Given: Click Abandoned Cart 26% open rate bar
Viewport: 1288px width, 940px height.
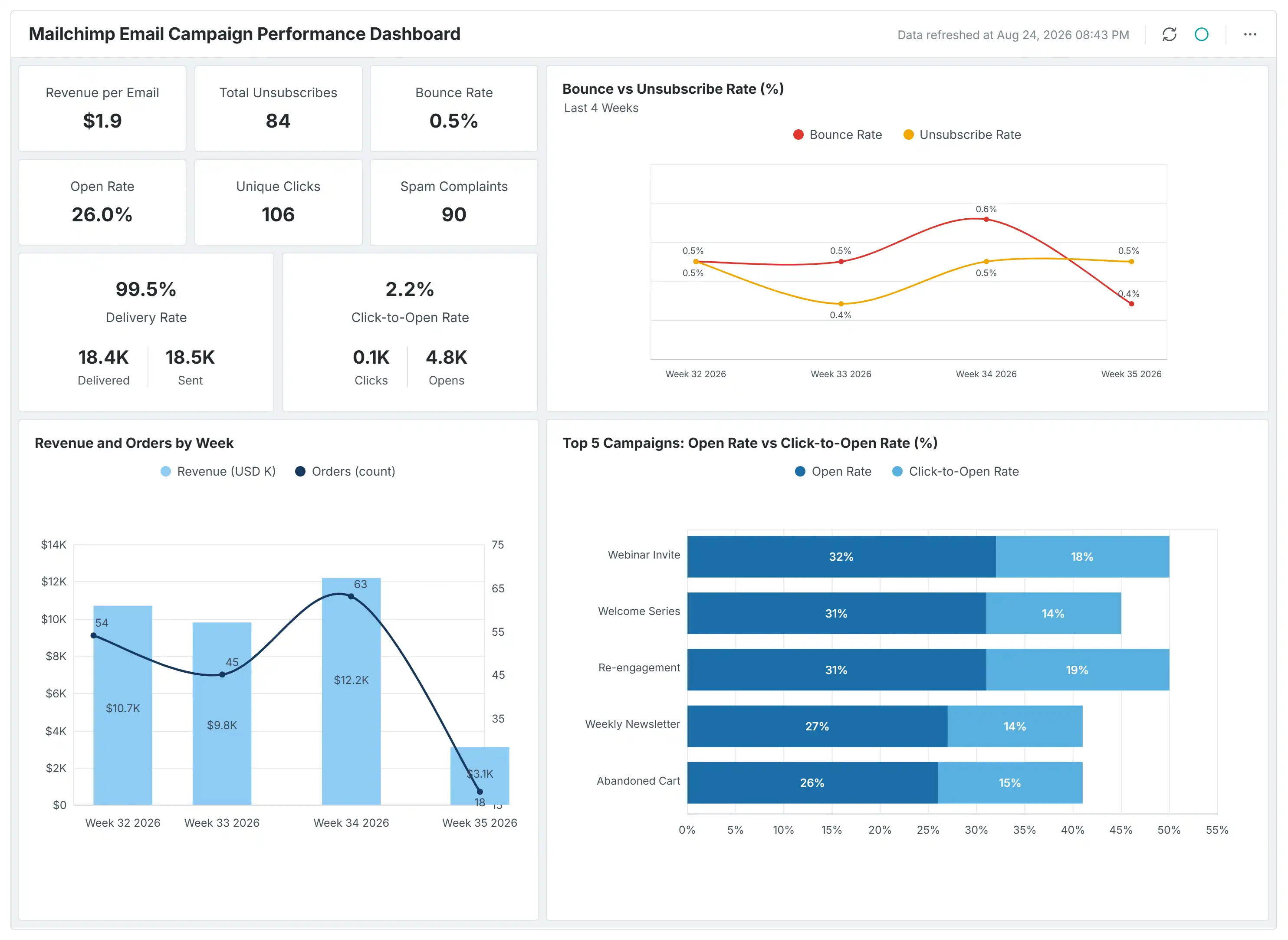Looking at the screenshot, I should [812, 783].
